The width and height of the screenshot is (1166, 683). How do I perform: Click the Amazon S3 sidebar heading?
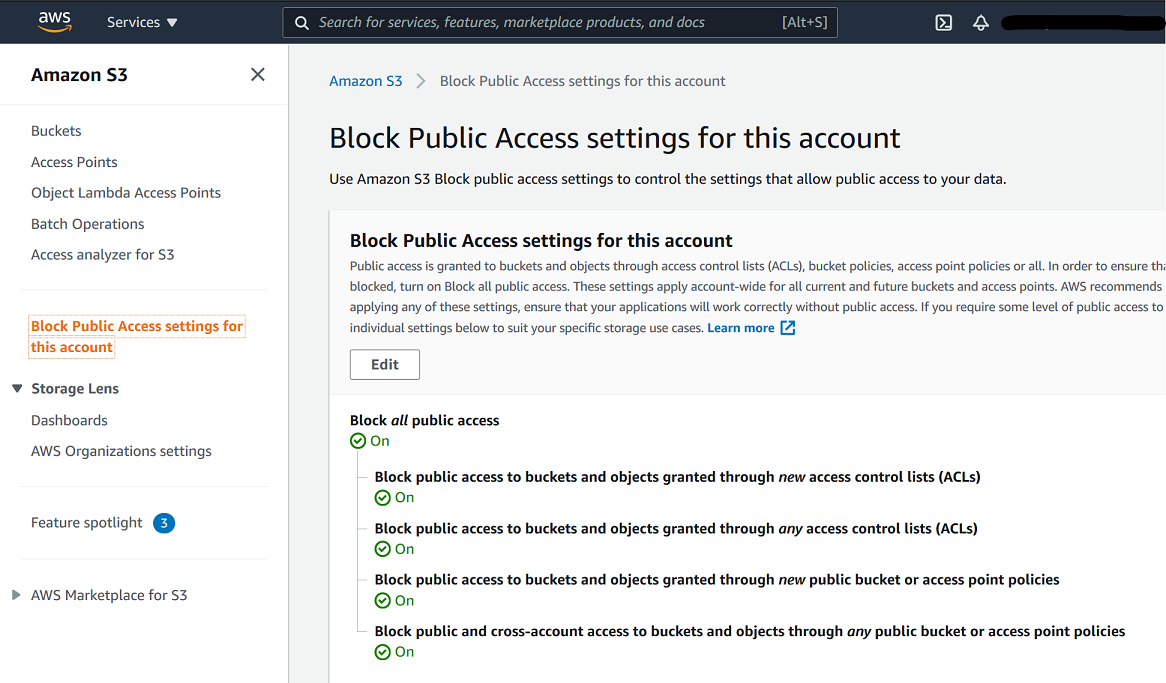79,74
